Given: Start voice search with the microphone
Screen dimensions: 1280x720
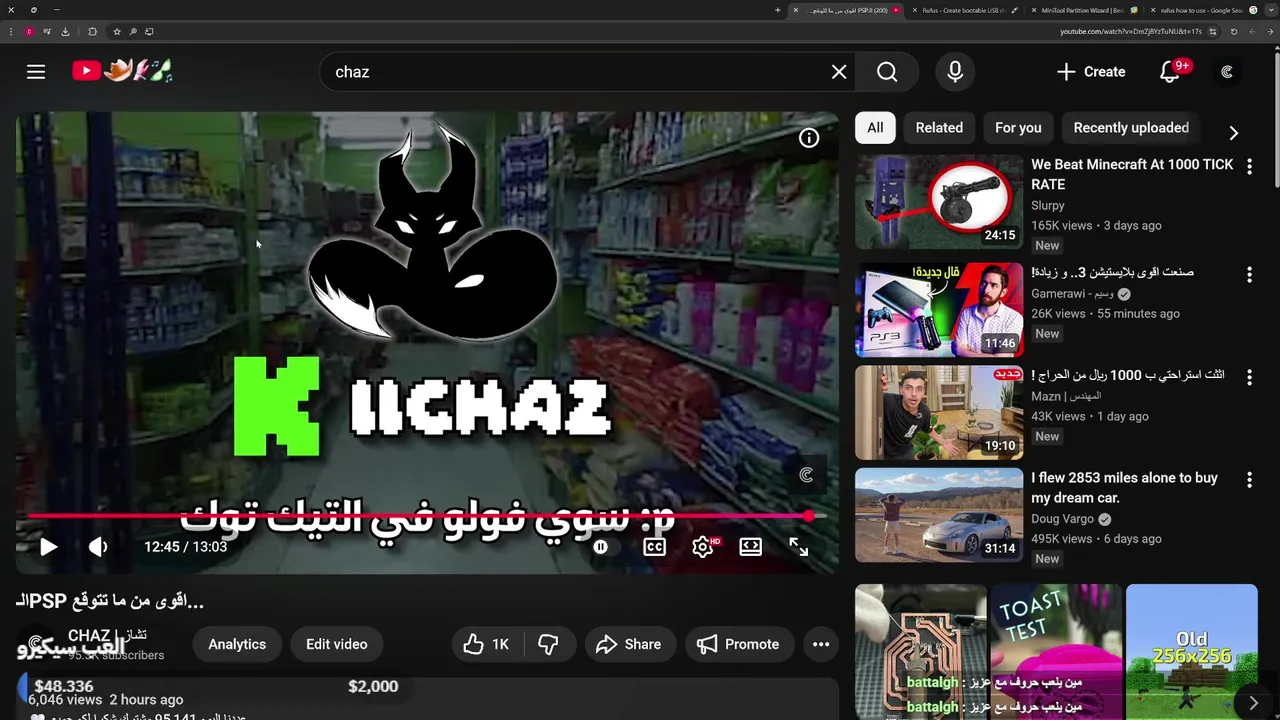Looking at the screenshot, I should pyautogui.click(x=955, y=72).
